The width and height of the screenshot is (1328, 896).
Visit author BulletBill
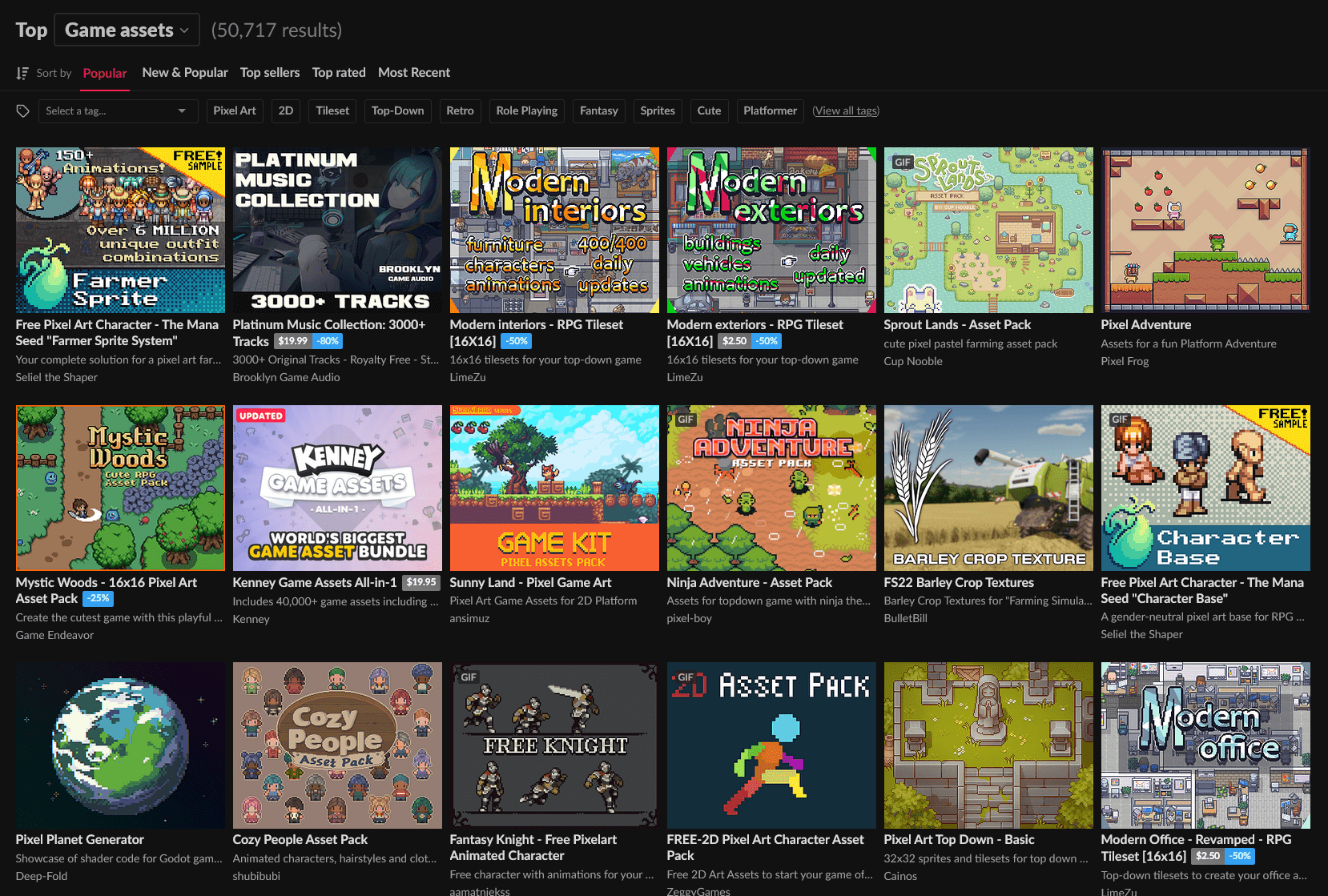click(906, 618)
